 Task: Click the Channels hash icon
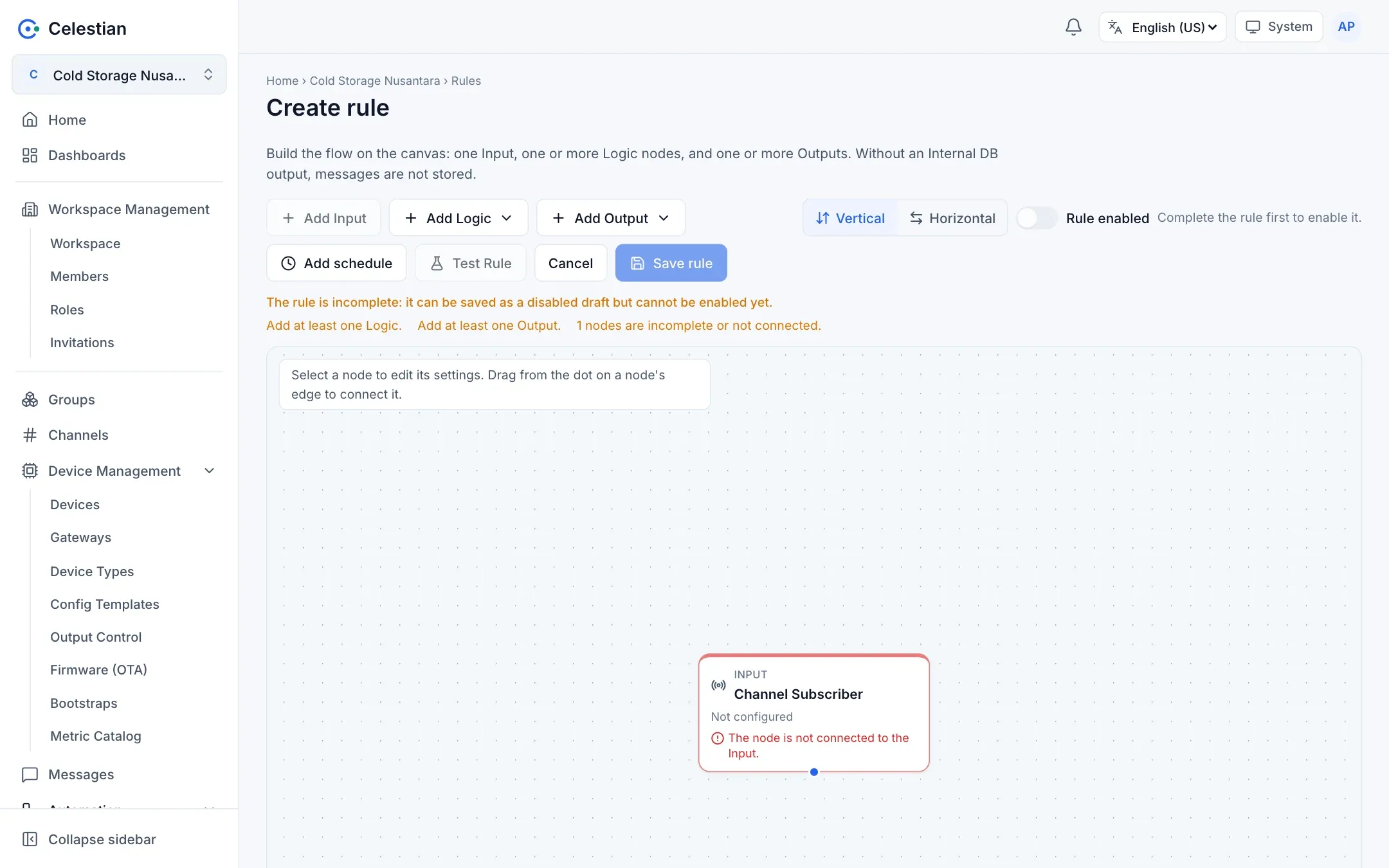[30, 435]
